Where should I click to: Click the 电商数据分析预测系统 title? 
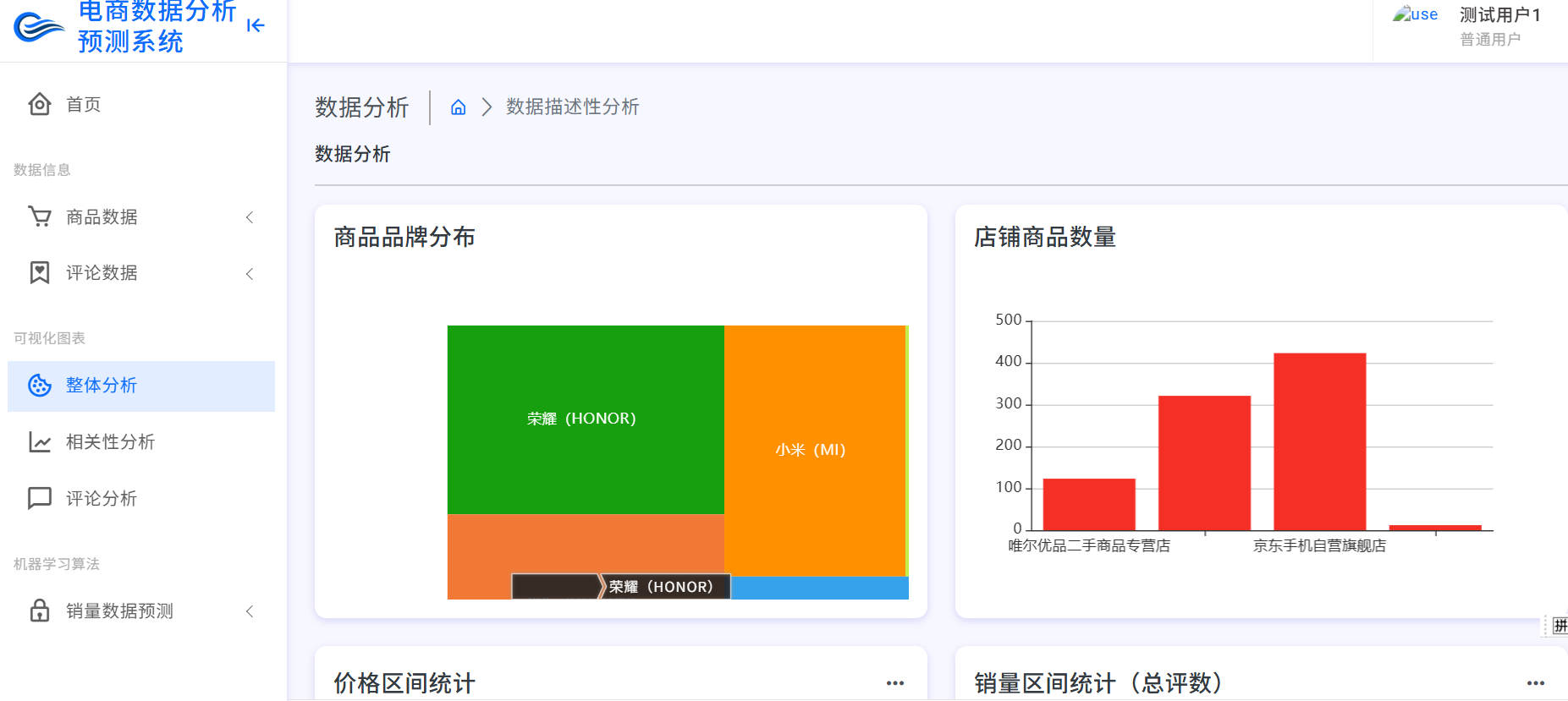157,26
